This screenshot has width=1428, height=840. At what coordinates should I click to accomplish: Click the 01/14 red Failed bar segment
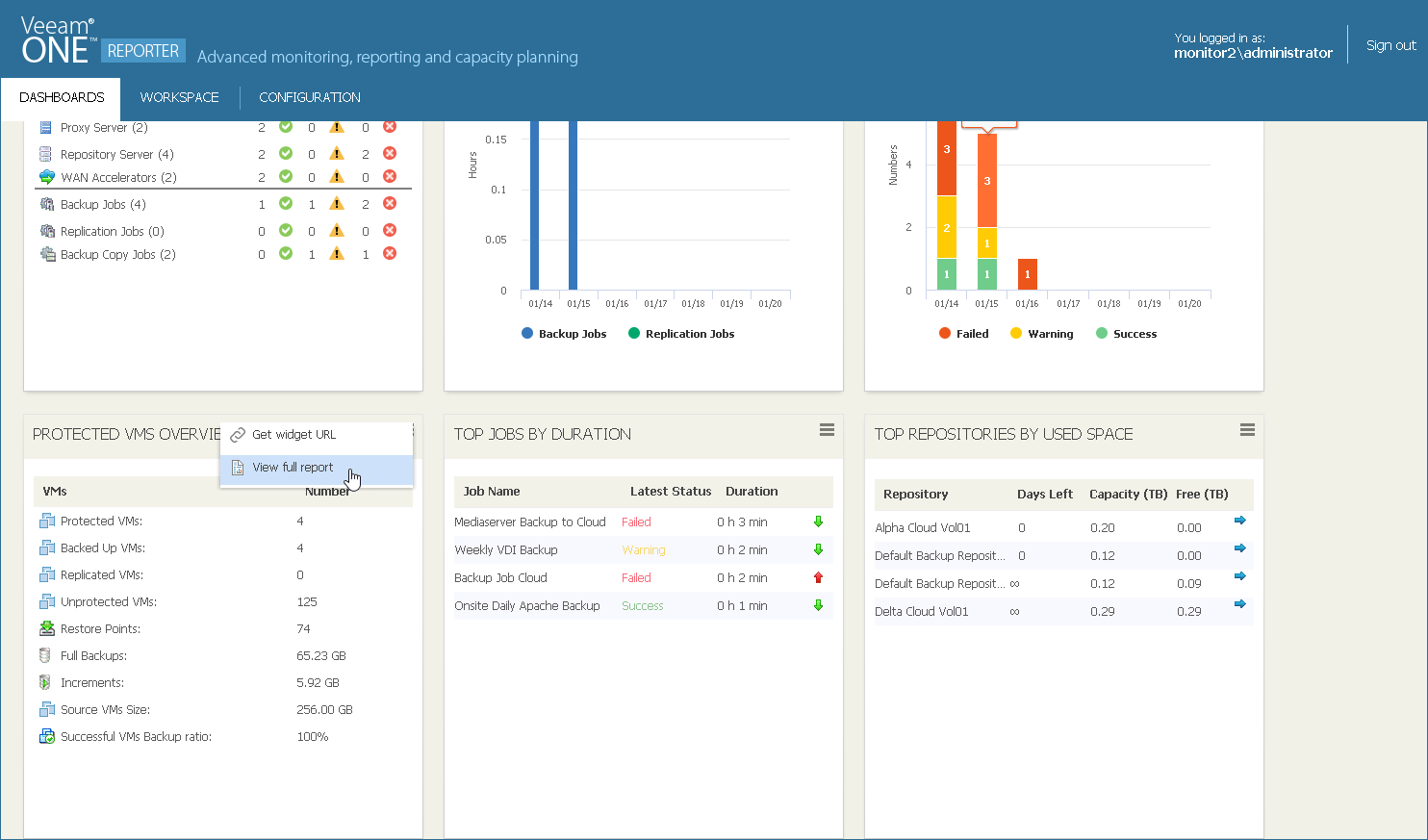pyautogui.click(x=947, y=159)
